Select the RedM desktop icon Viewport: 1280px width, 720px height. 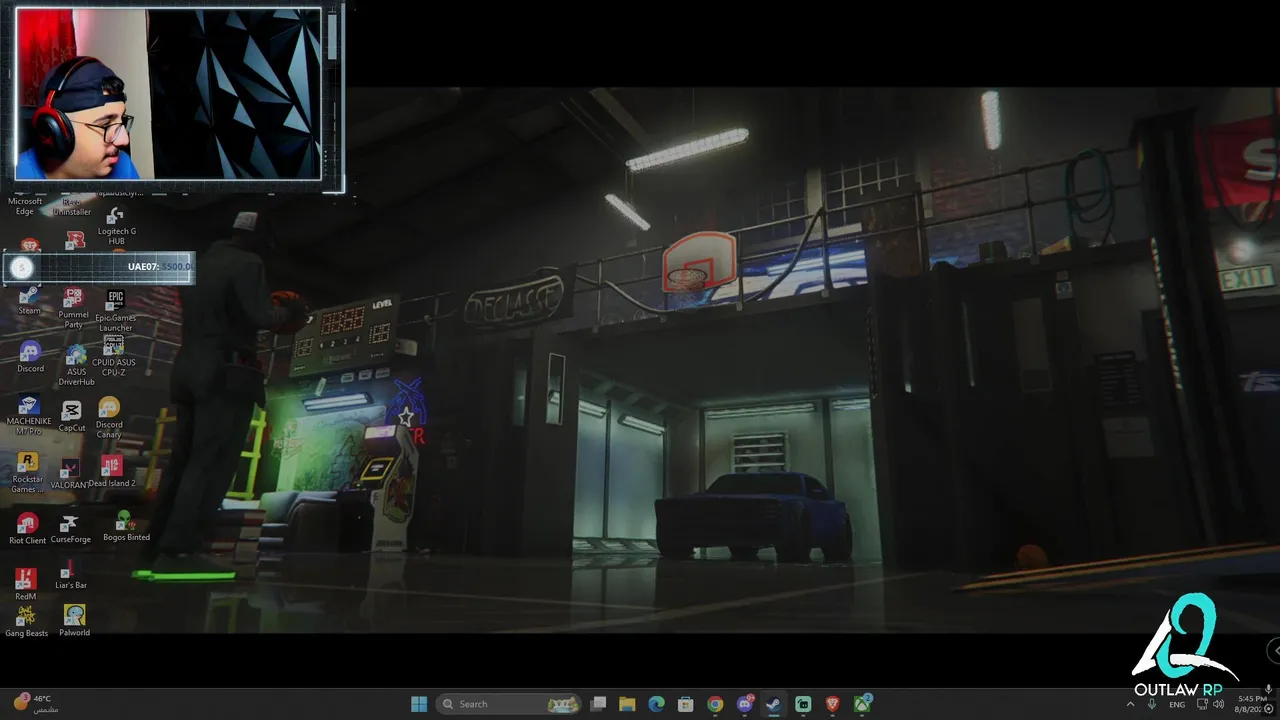25,584
